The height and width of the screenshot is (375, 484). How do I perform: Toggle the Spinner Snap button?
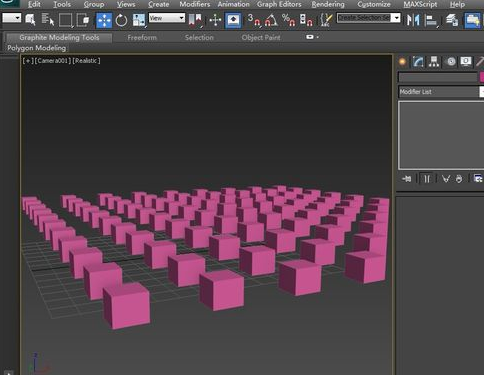(x=306, y=20)
